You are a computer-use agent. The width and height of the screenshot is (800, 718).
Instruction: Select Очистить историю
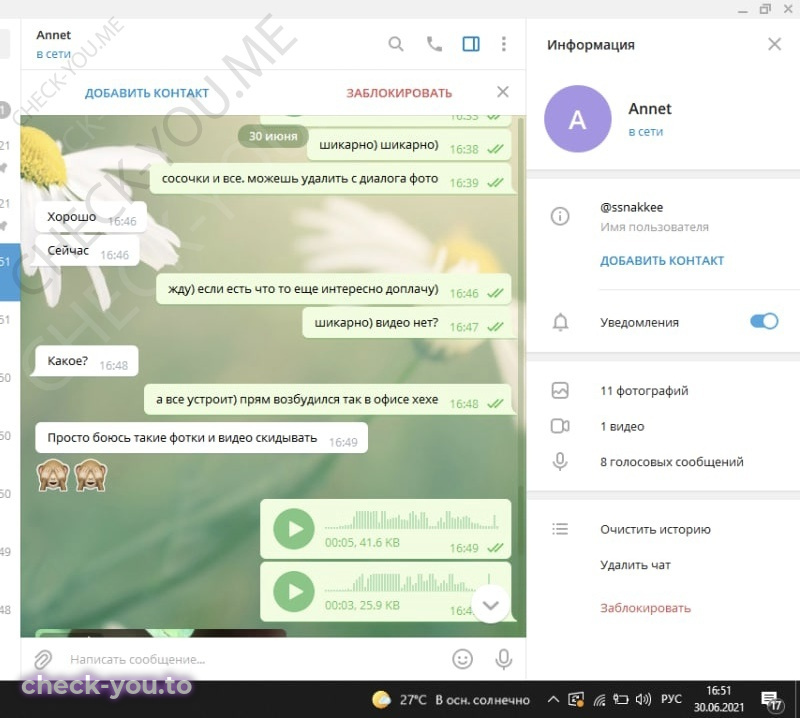(655, 529)
